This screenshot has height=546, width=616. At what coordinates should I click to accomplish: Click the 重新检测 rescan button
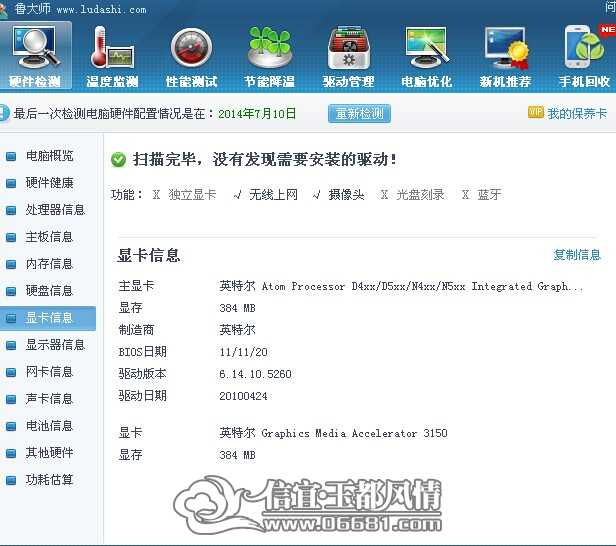(359, 114)
